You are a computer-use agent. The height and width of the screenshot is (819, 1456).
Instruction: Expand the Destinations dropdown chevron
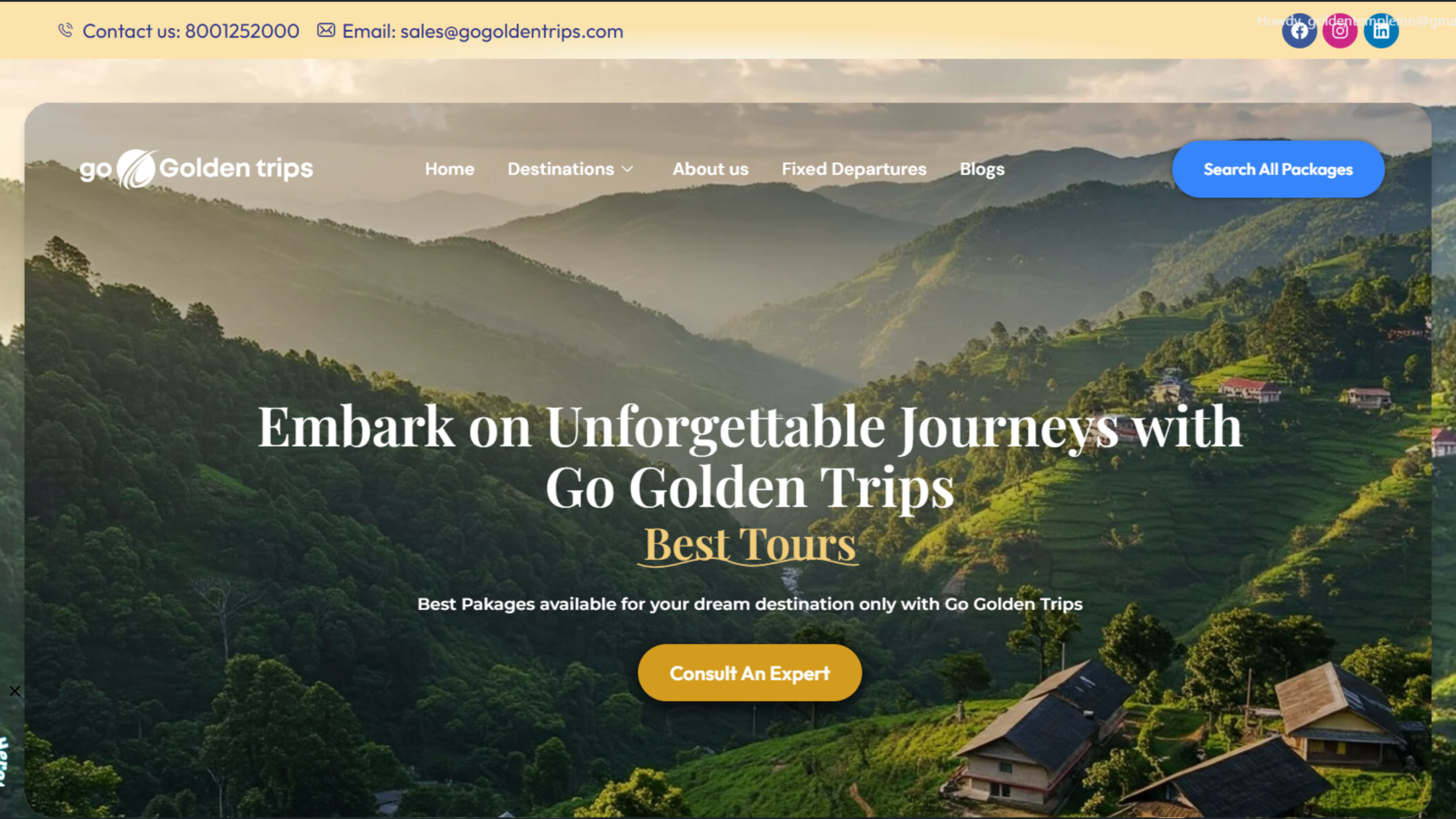pyautogui.click(x=627, y=169)
